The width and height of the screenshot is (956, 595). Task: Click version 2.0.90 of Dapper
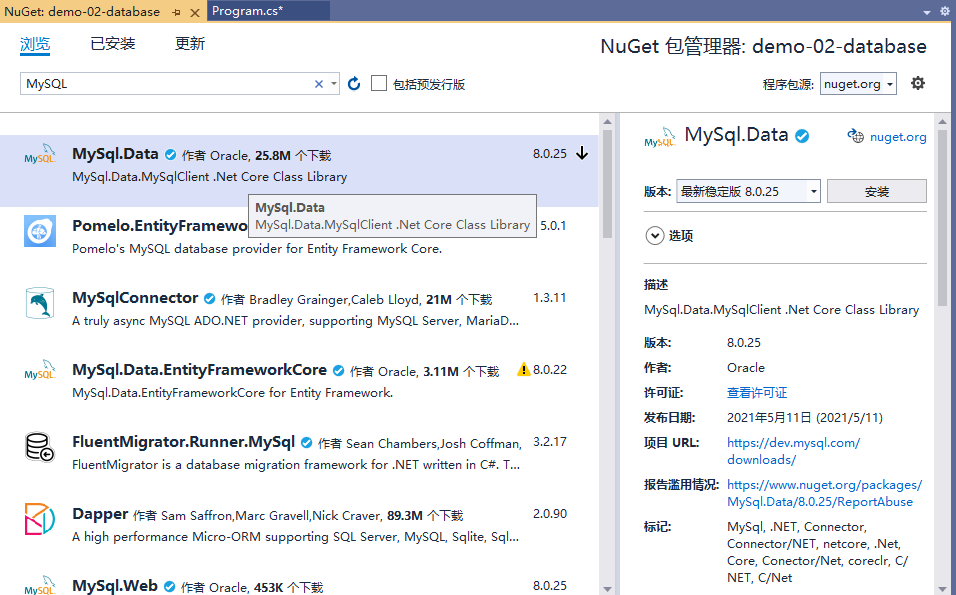tap(549, 513)
